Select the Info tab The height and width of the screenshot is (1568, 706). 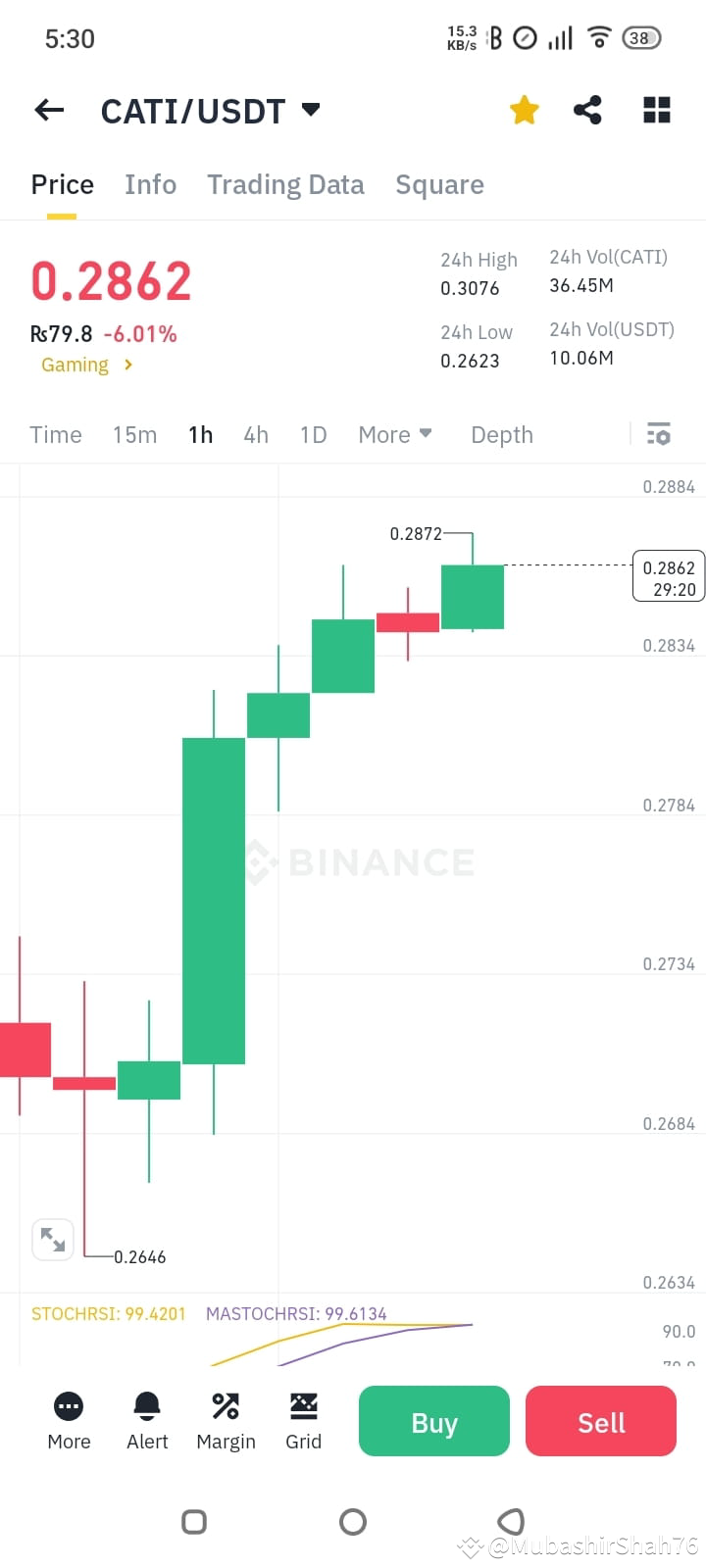(x=150, y=184)
